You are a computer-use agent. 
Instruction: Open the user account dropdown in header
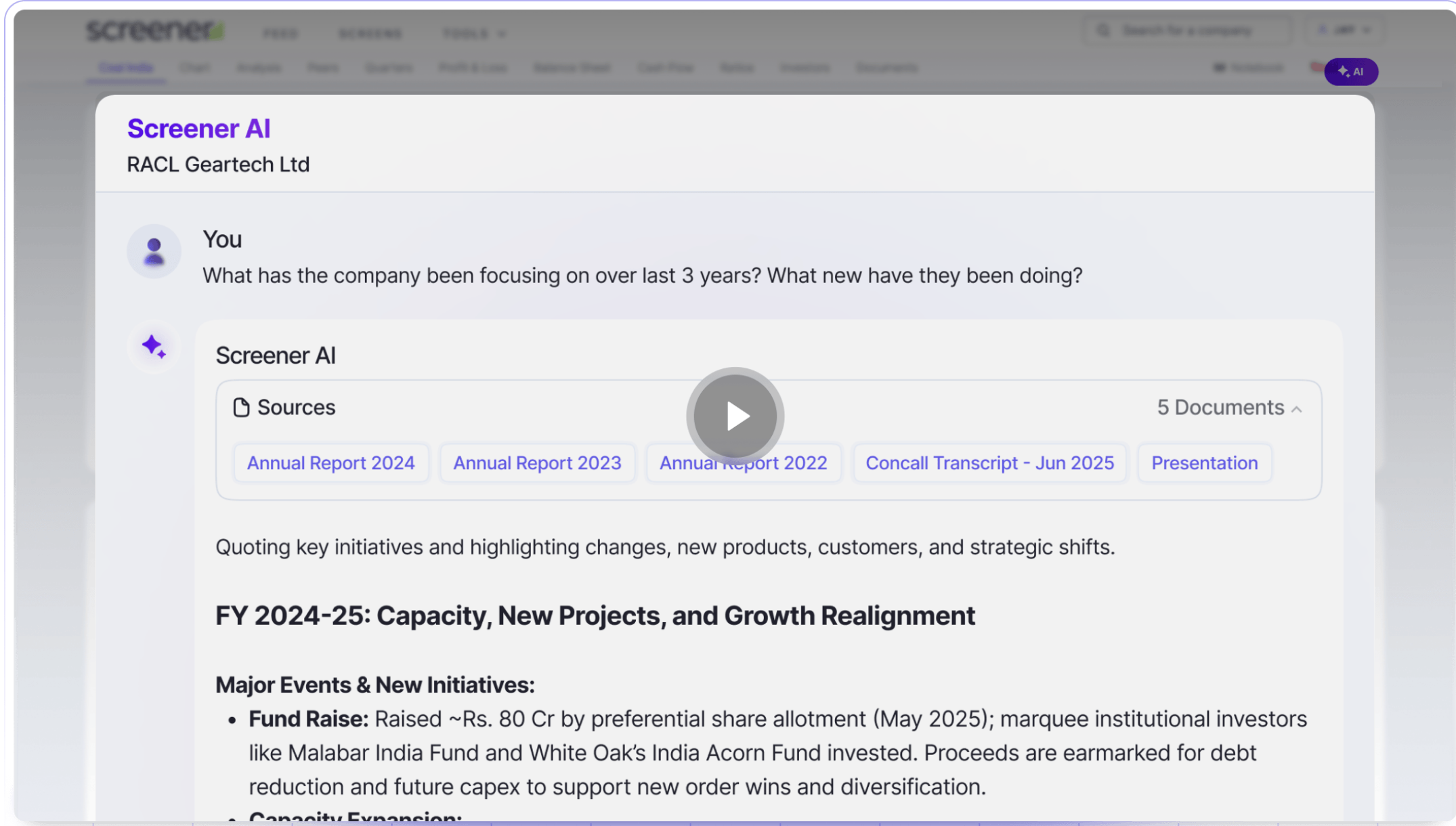coord(1344,30)
